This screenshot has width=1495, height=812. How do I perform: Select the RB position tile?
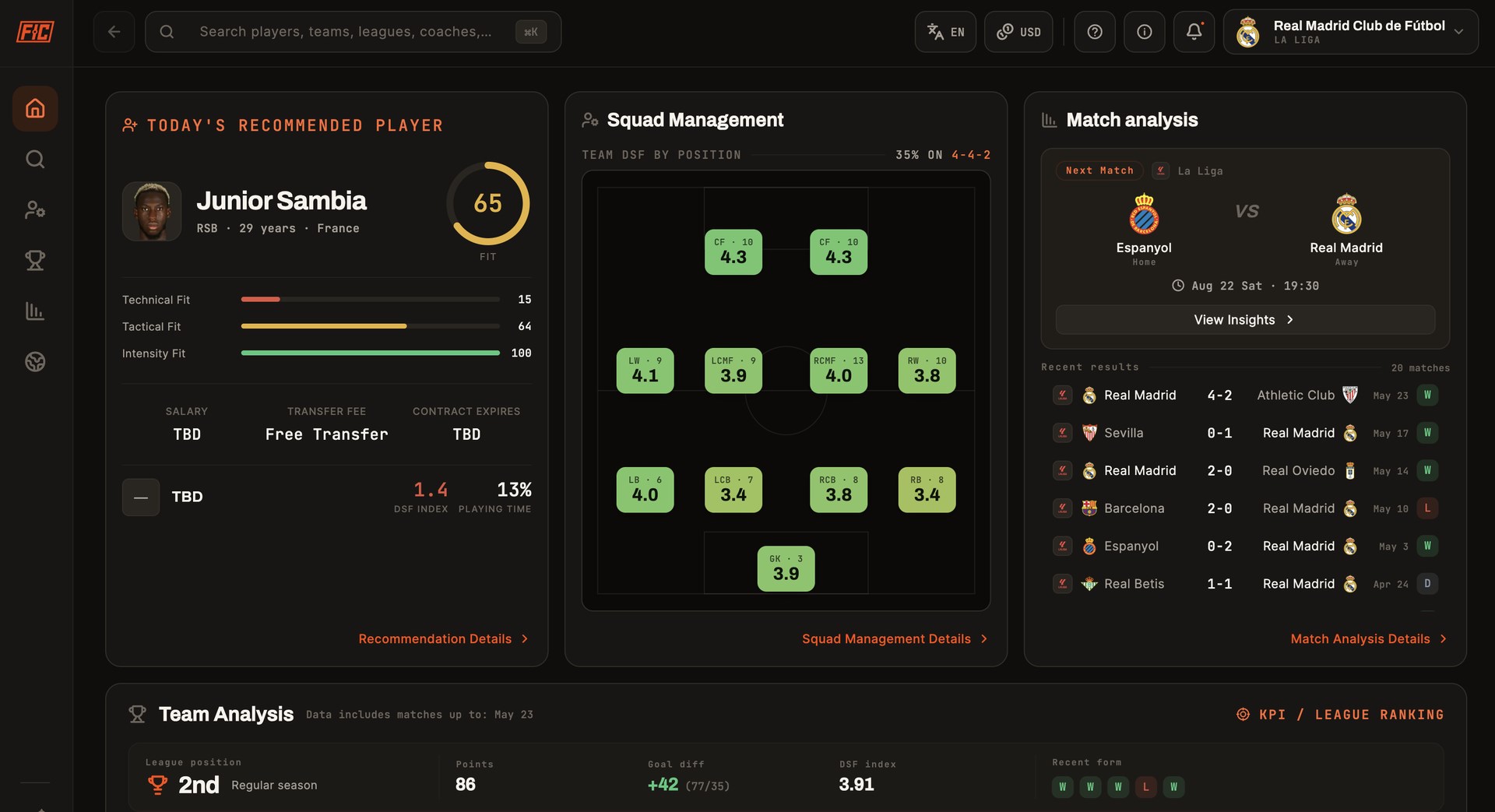927,490
